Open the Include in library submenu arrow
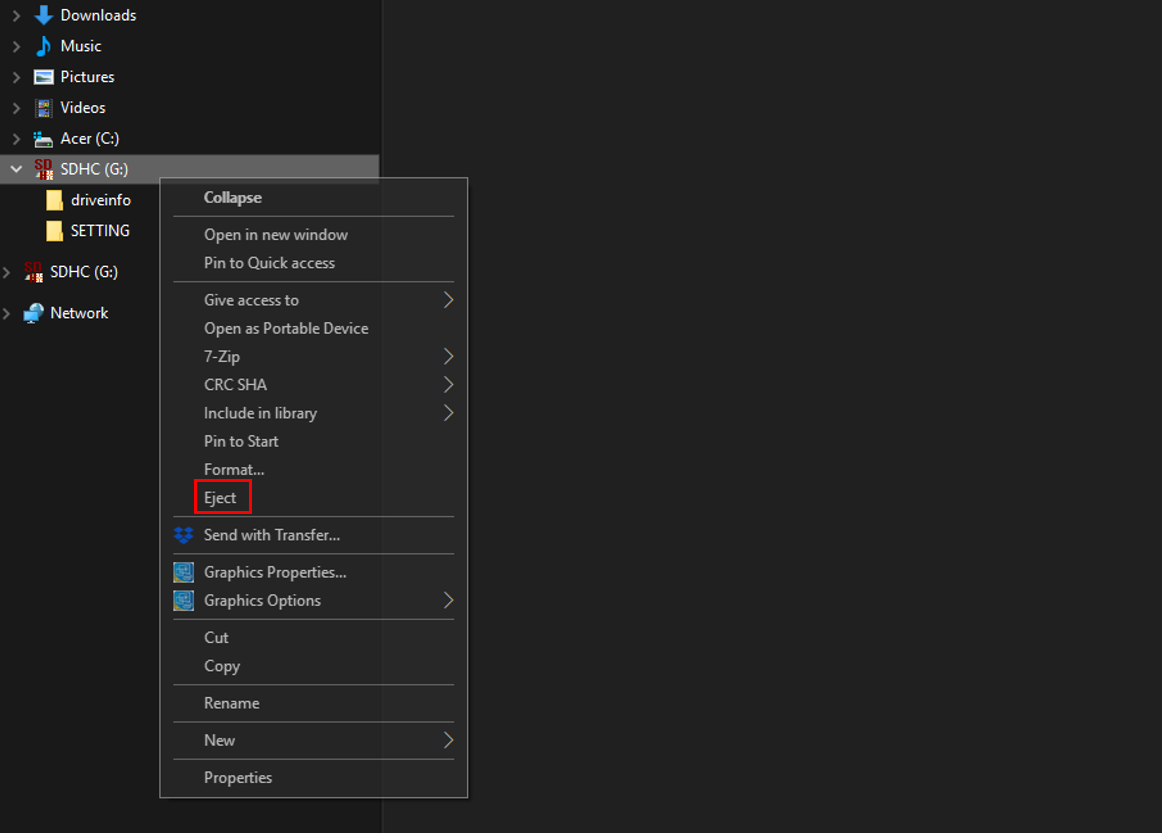This screenshot has width=1163, height=833. (448, 412)
